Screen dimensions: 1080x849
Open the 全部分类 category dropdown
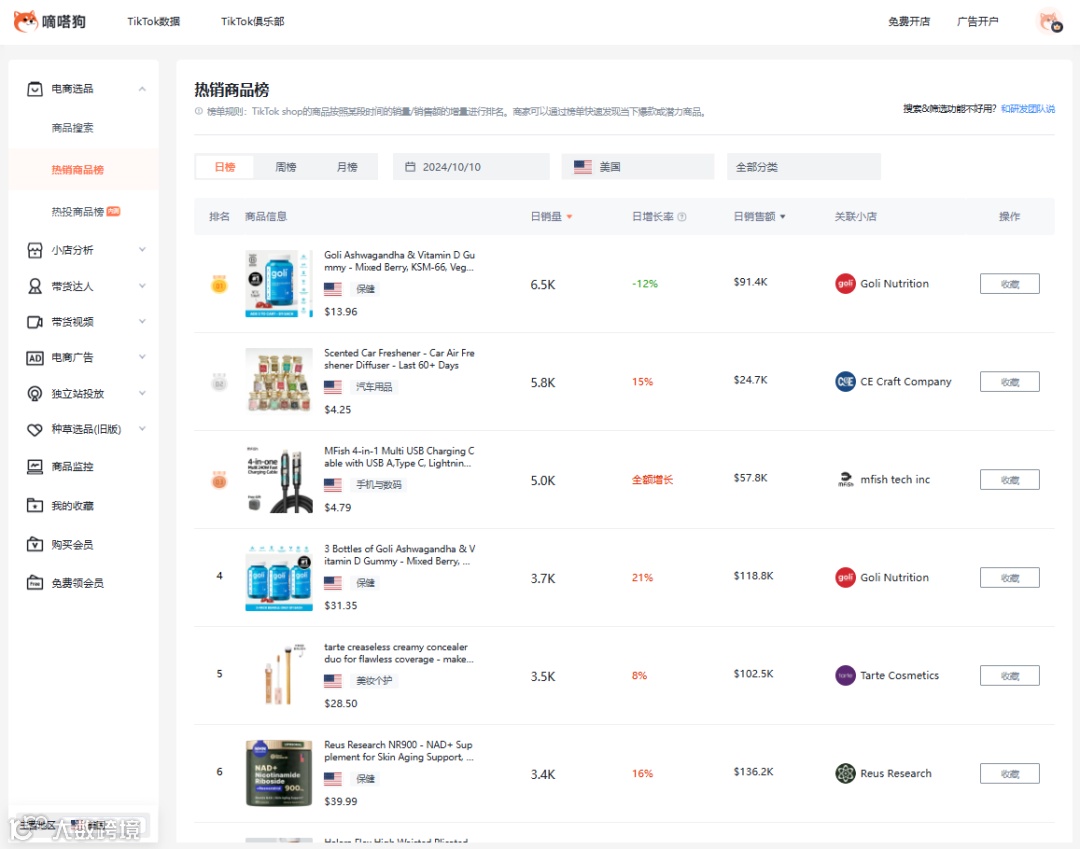coord(804,167)
